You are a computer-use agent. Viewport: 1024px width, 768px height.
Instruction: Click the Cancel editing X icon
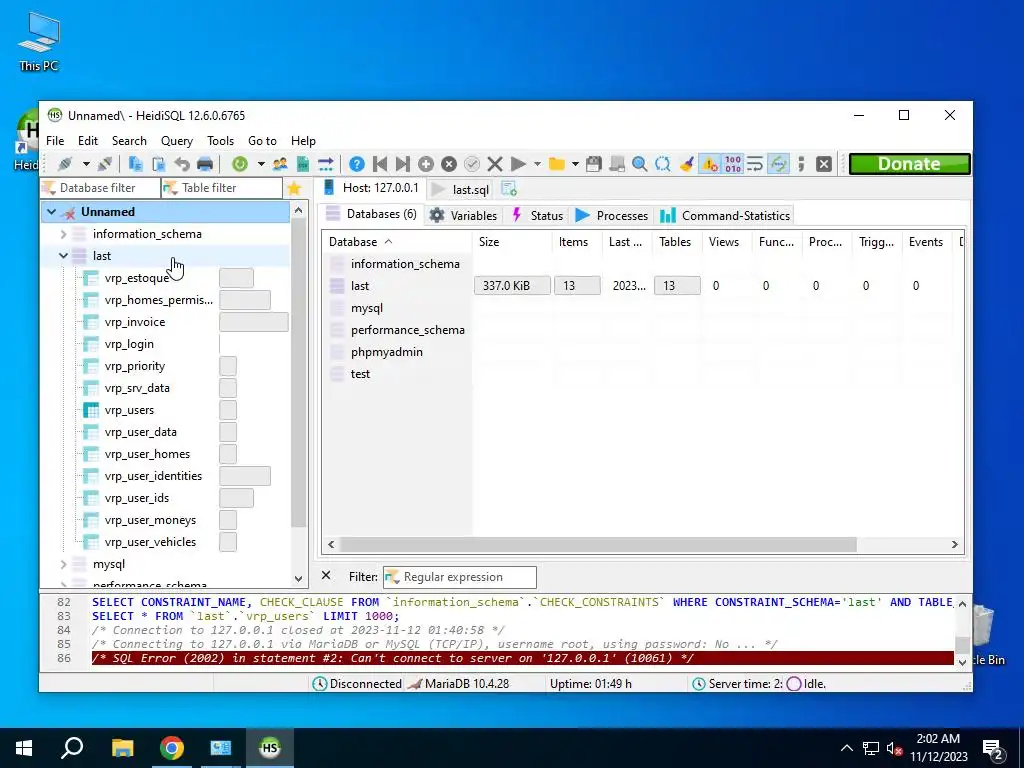click(495, 164)
